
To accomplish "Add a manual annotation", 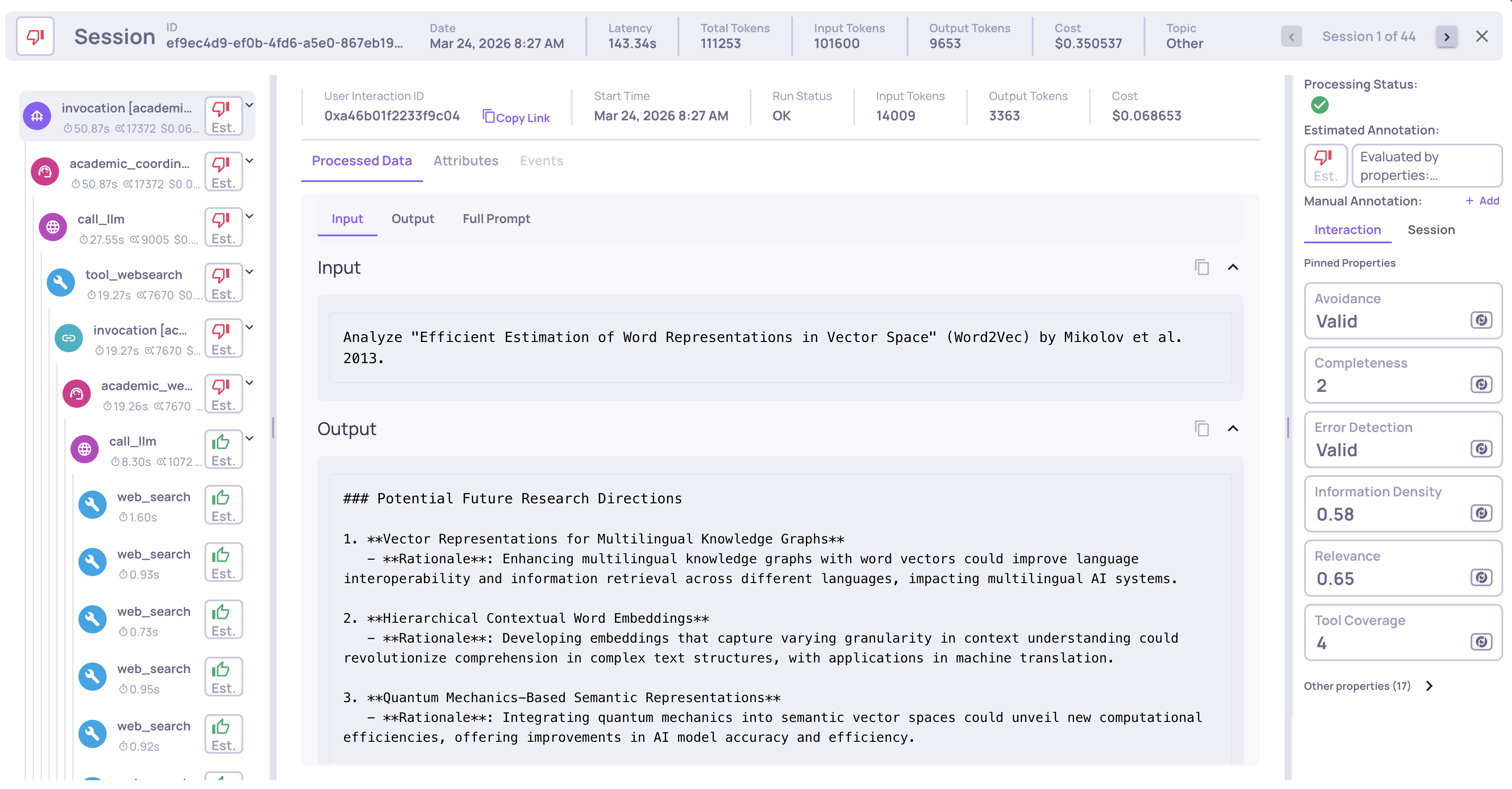I will tap(1482, 201).
